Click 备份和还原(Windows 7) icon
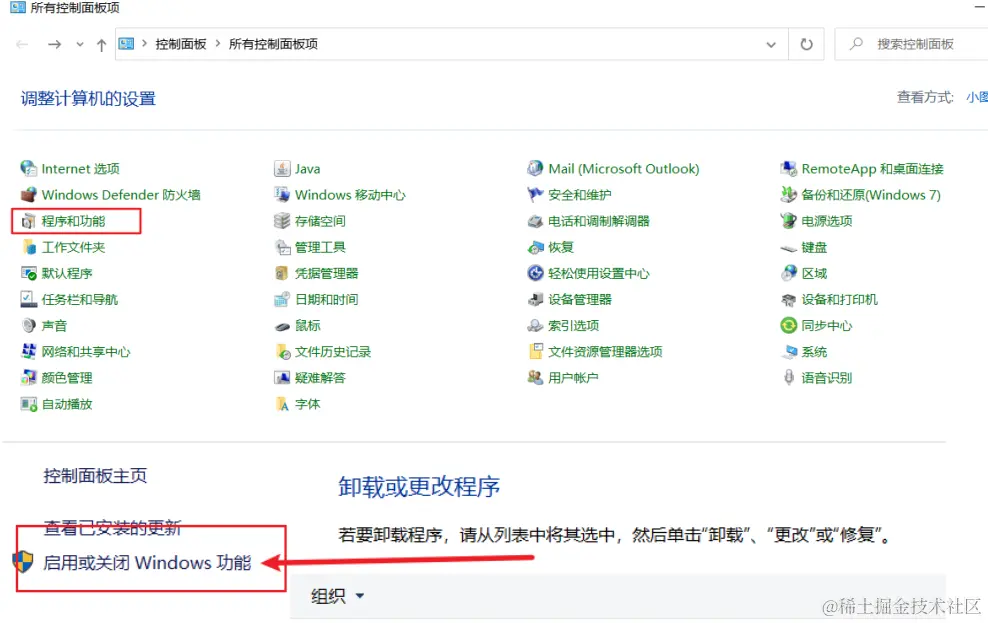988x623 pixels. pyautogui.click(x=788, y=195)
